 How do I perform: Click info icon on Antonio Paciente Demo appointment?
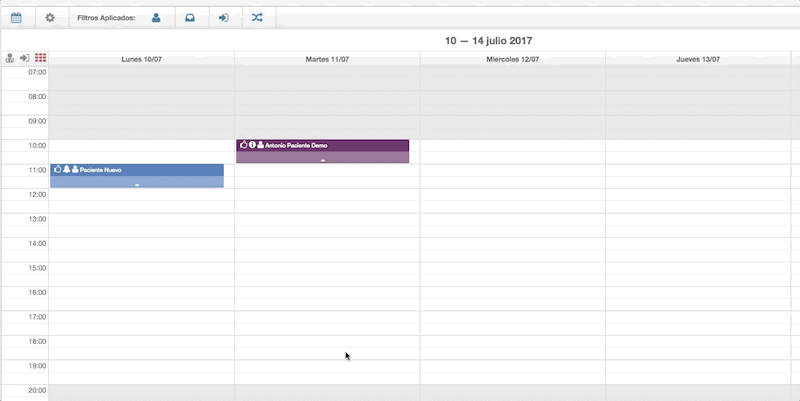tap(252, 145)
